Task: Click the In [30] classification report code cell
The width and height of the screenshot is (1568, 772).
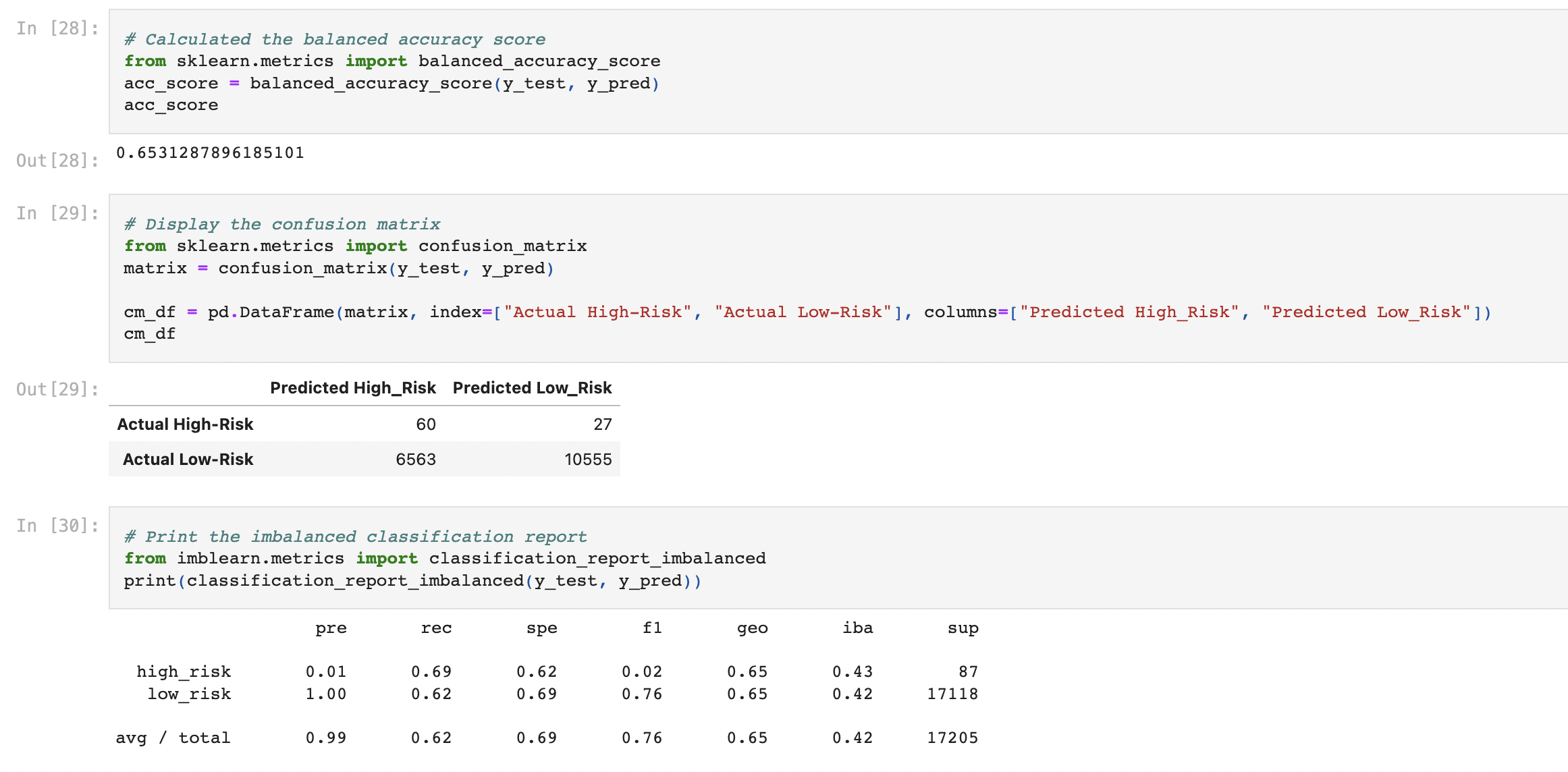Action: pyautogui.click(x=838, y=558)
